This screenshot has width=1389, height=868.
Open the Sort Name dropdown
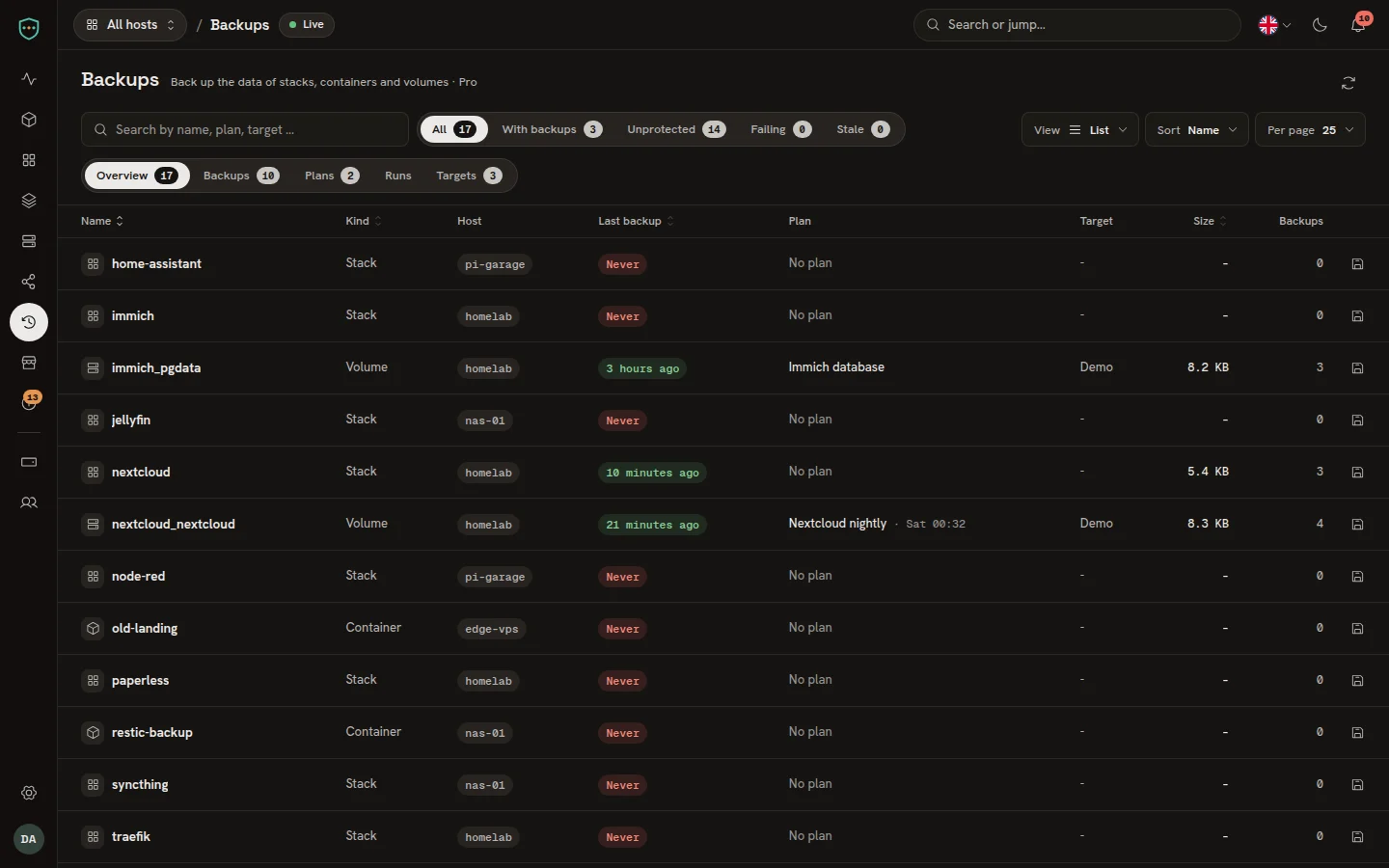click(1197, 130)
